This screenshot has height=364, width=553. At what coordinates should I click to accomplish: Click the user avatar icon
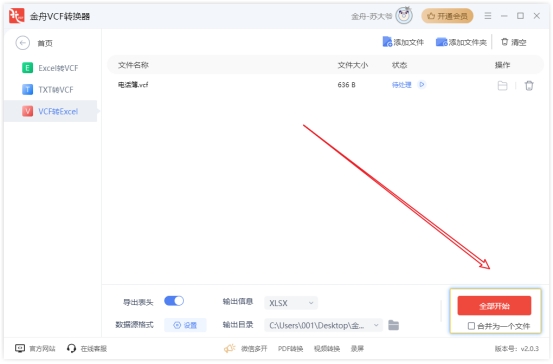[x=404, y=16]
